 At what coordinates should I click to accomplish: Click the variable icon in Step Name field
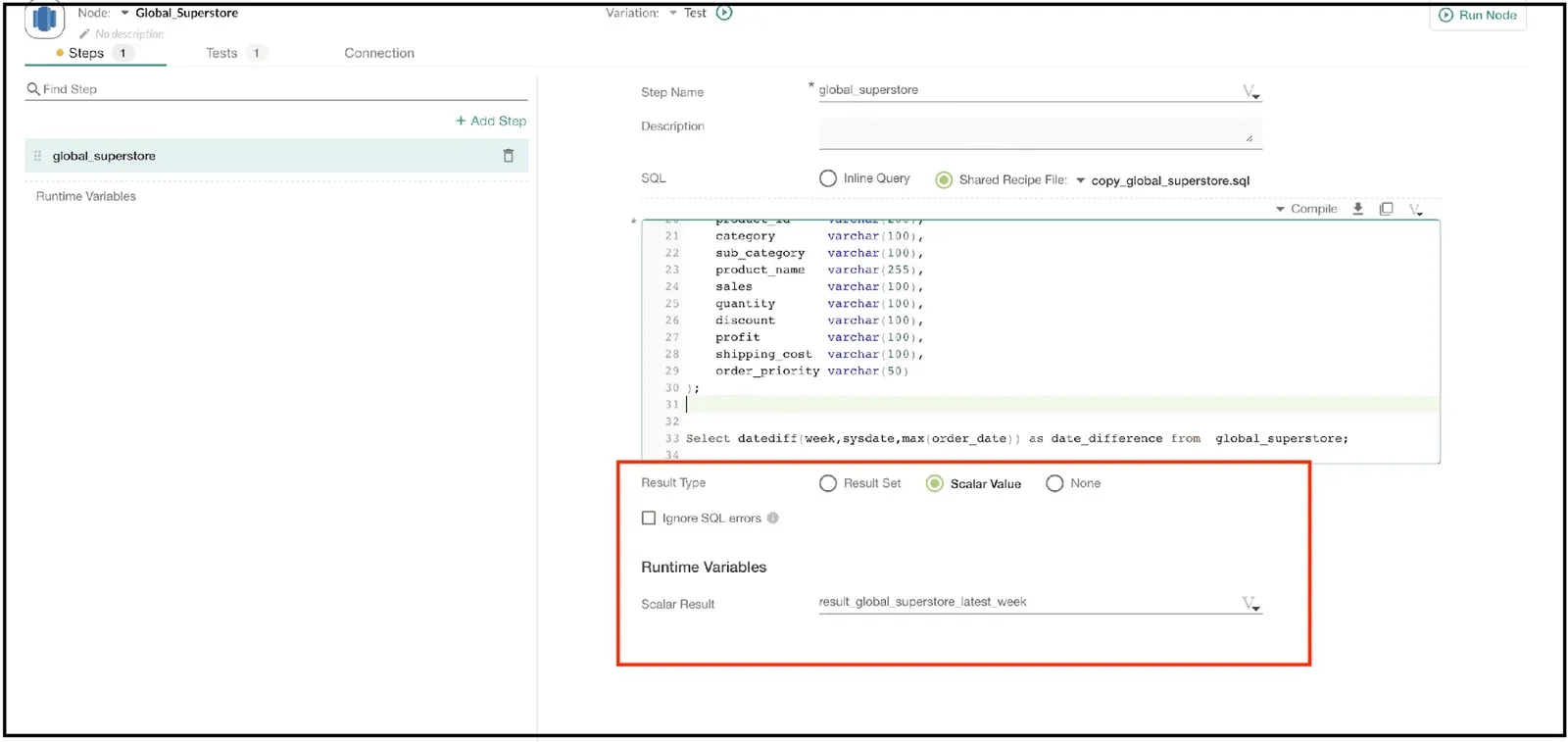pos(1250,91)
